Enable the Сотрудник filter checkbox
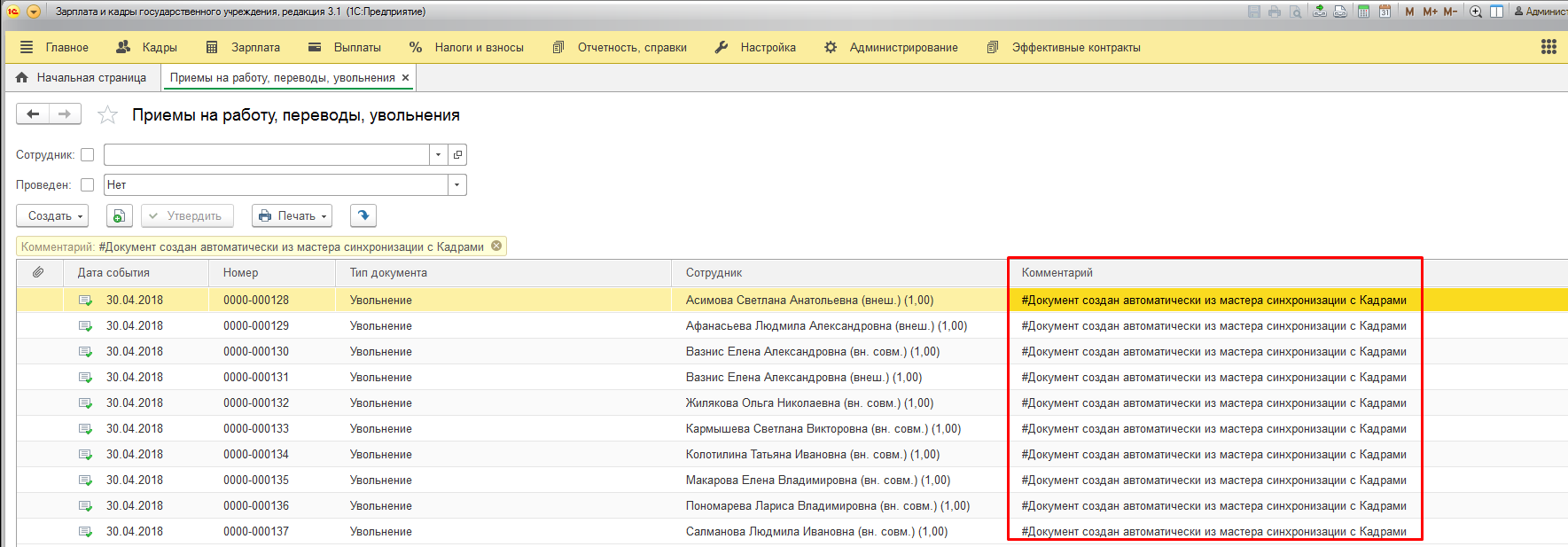 tap(87, 155)
